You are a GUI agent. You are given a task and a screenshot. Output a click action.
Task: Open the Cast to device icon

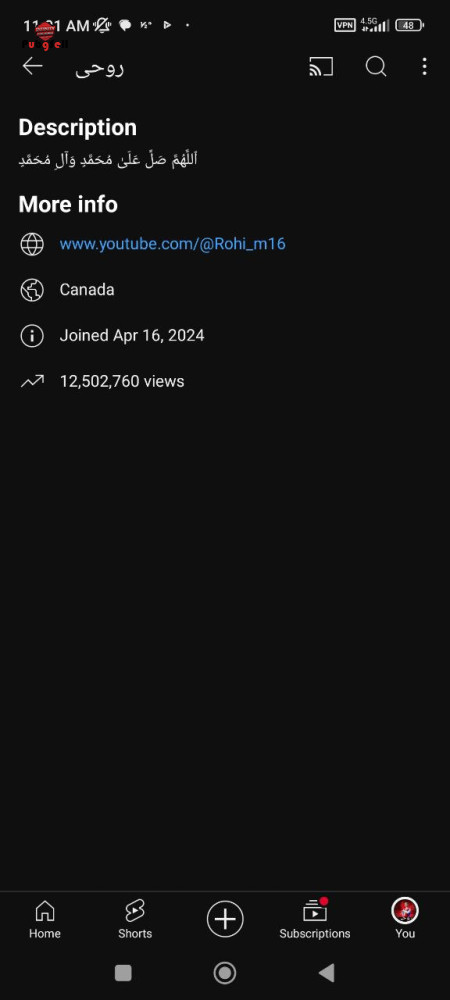pyautogui.click(x=321, y=66)
